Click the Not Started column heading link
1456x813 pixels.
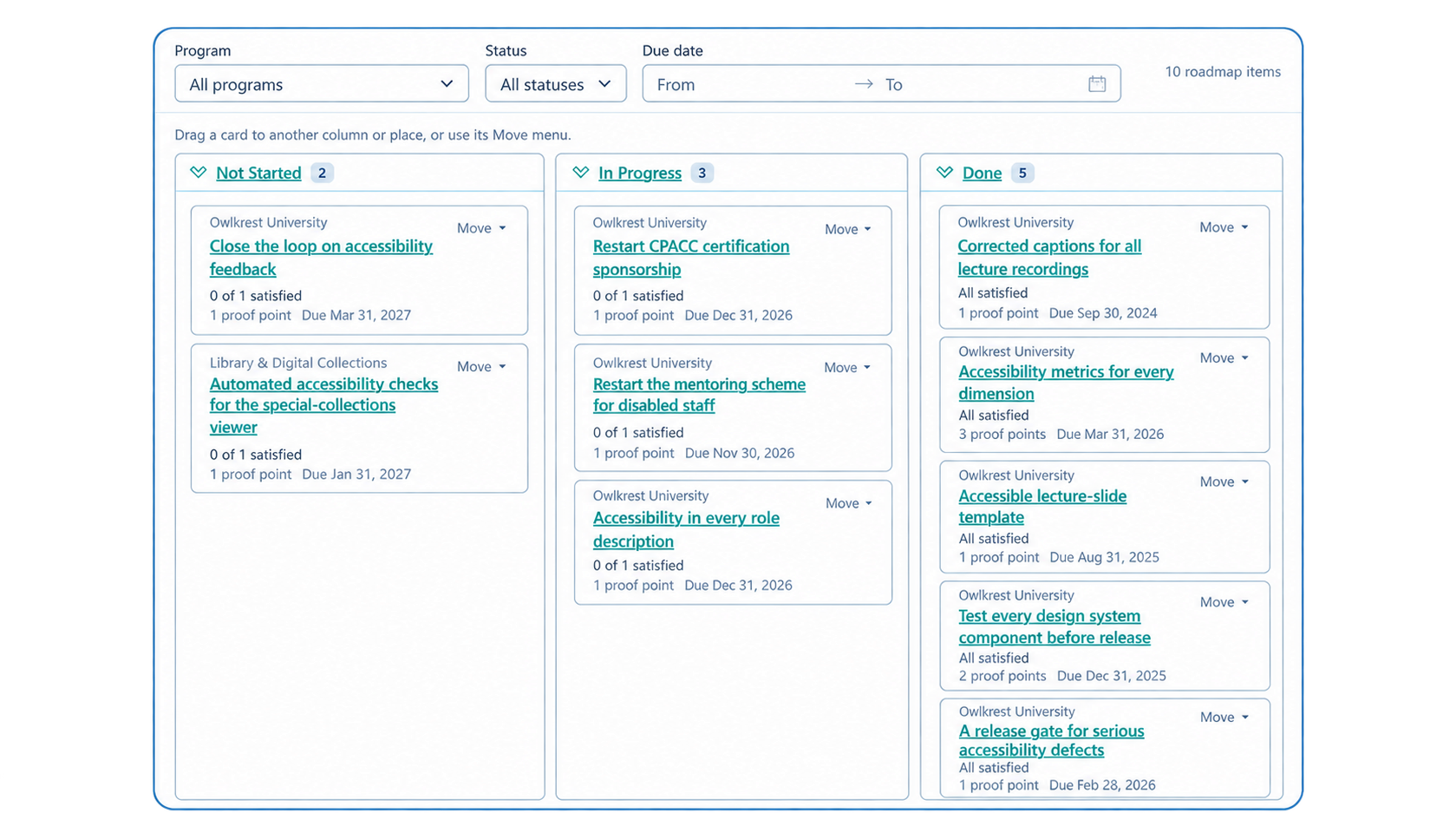[258, 173]
